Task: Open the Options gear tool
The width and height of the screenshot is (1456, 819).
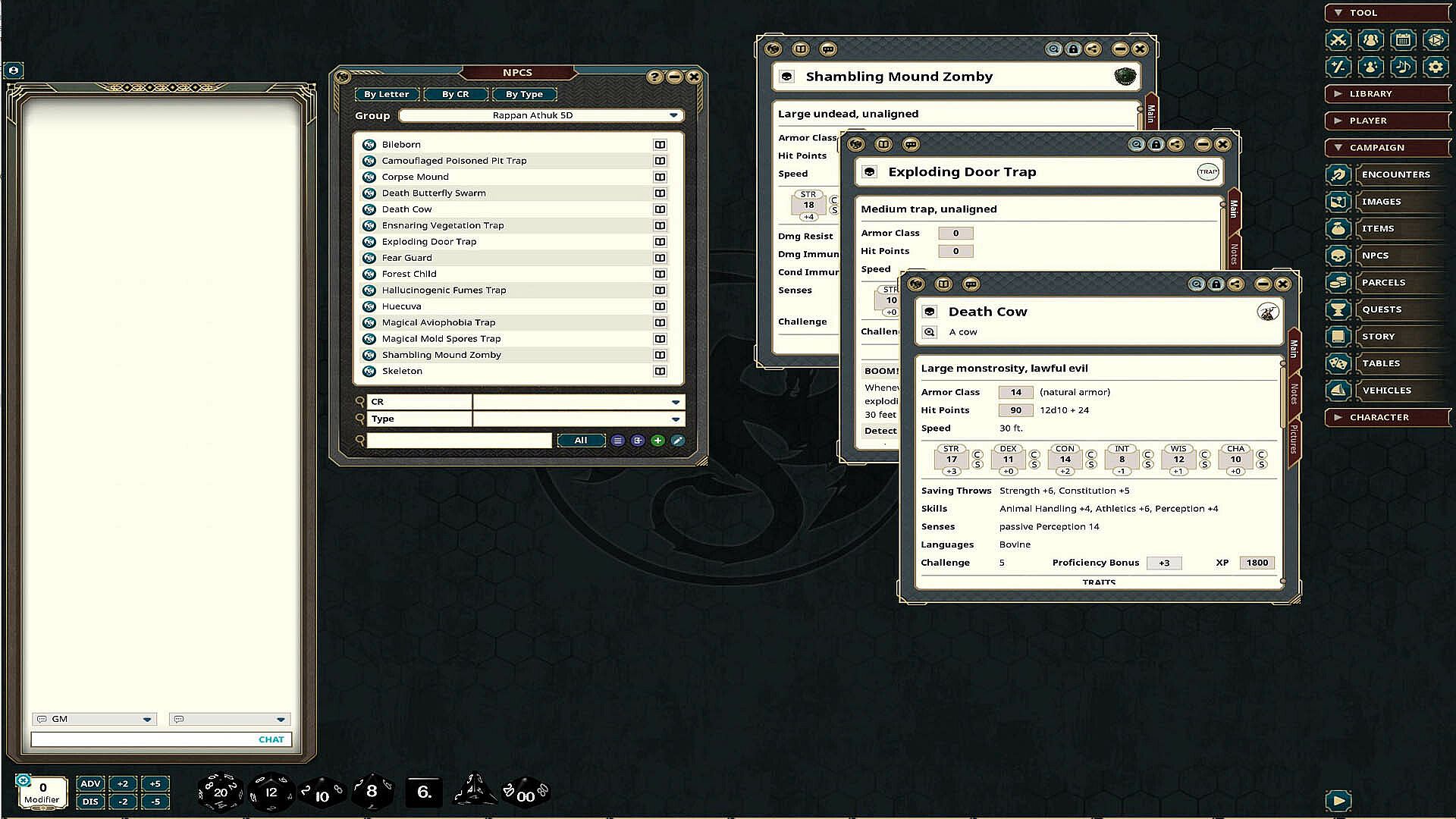Action: (1435, 67)
